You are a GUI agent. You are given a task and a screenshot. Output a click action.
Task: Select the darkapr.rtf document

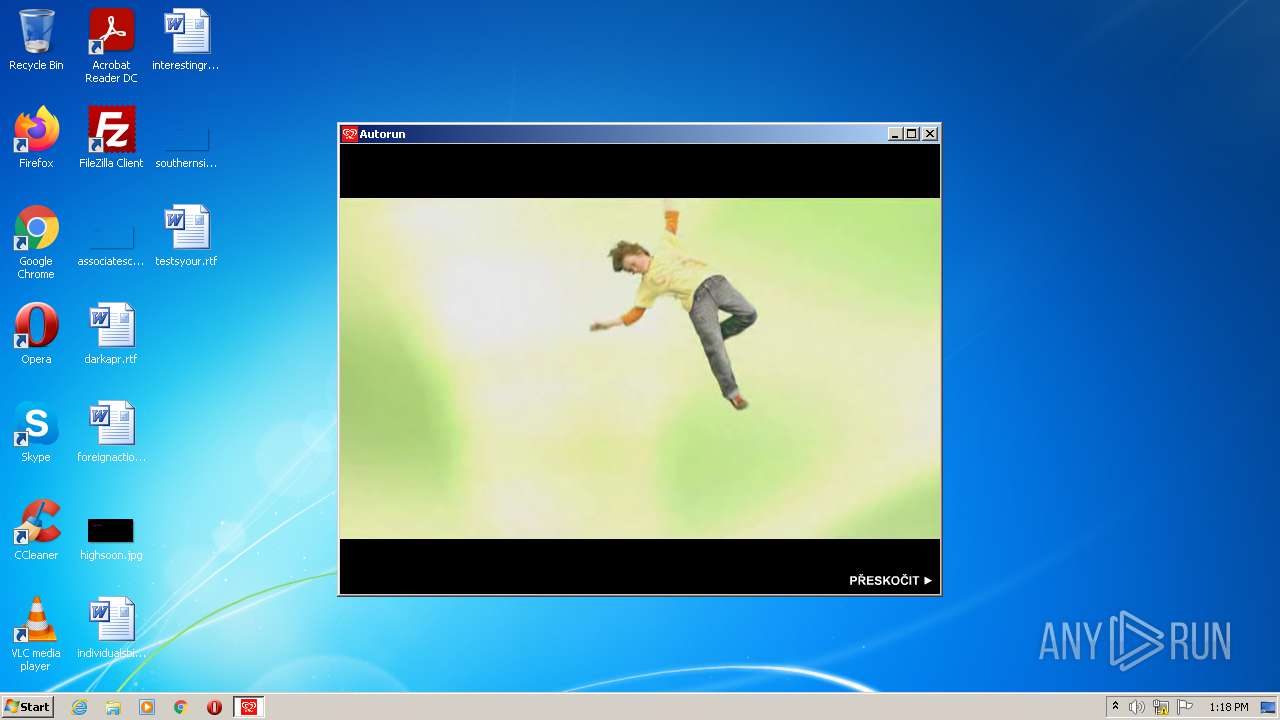click(111, 334)
